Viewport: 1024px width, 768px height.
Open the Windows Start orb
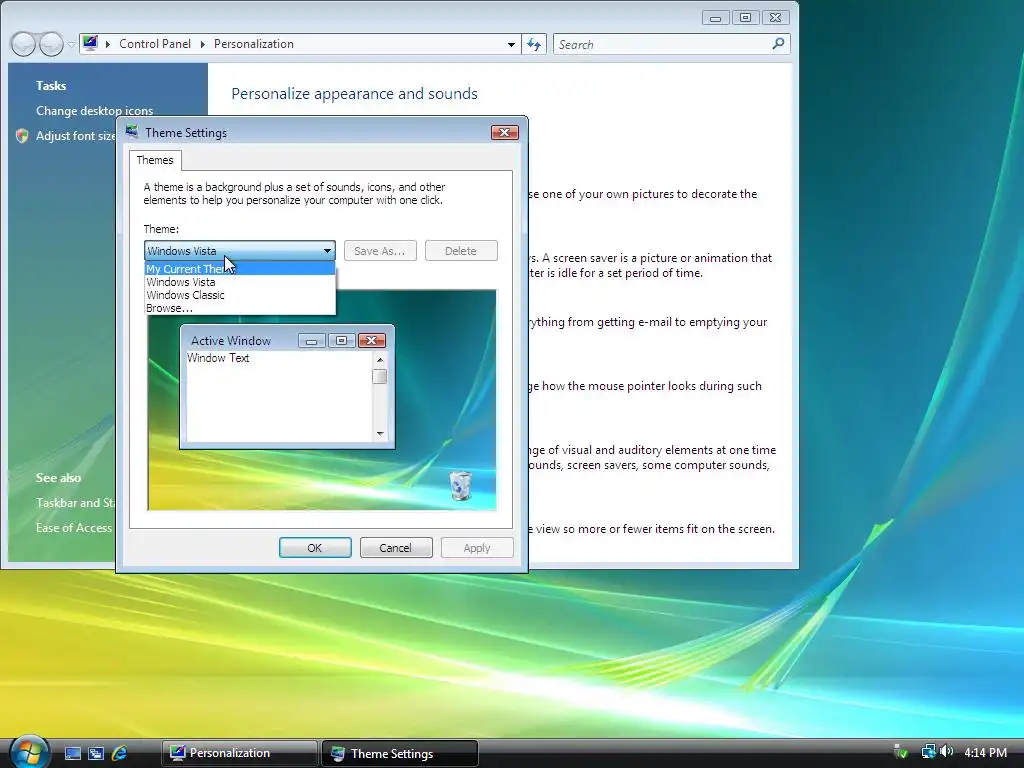(x=28, y=752)
